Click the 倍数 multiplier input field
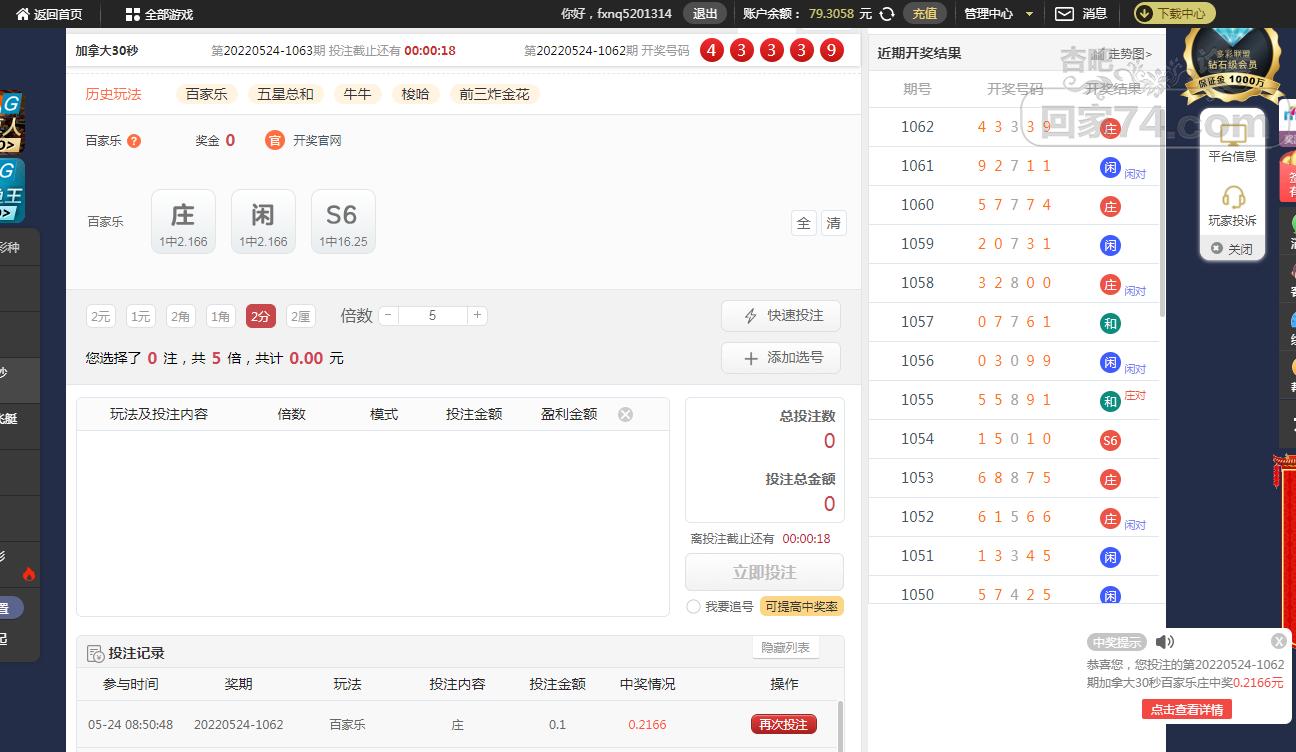Screen dimensions: 1296x752 432,315
